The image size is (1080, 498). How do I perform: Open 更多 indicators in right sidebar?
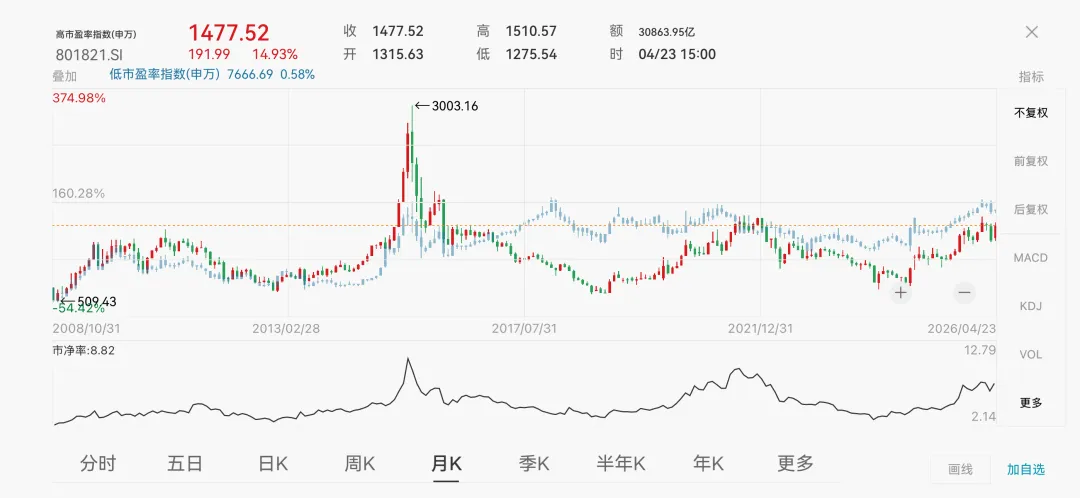[x=1031, y=403]
